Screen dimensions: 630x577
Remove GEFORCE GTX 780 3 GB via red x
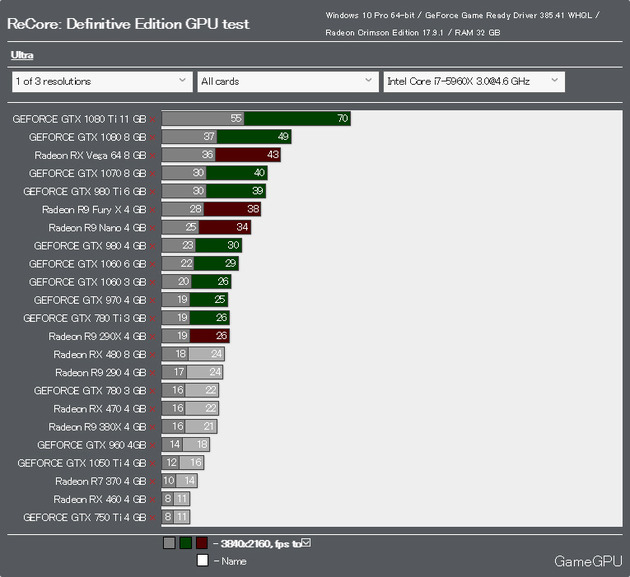tap(152, 391)
